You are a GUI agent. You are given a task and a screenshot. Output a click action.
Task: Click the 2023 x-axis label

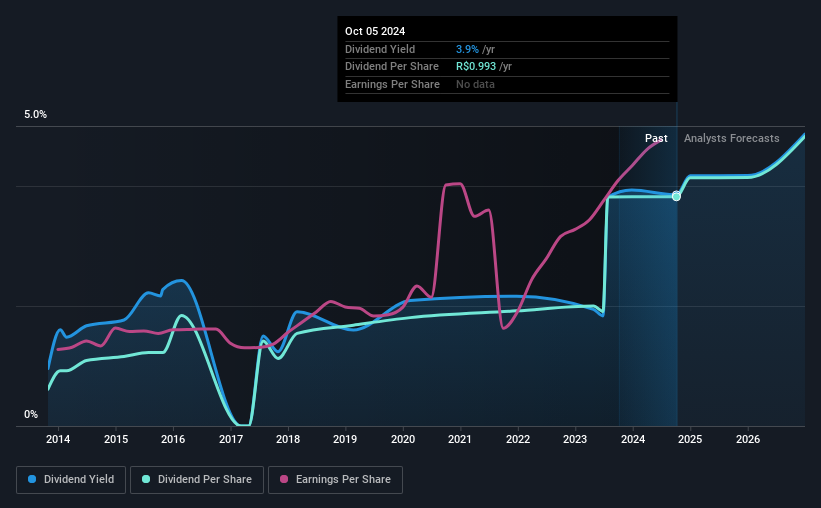575,439
